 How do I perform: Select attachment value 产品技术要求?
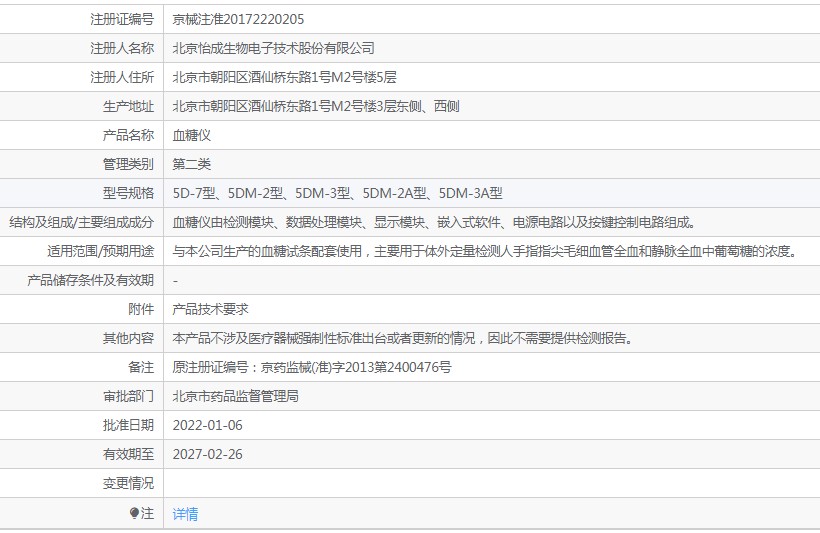click(210, 310)
